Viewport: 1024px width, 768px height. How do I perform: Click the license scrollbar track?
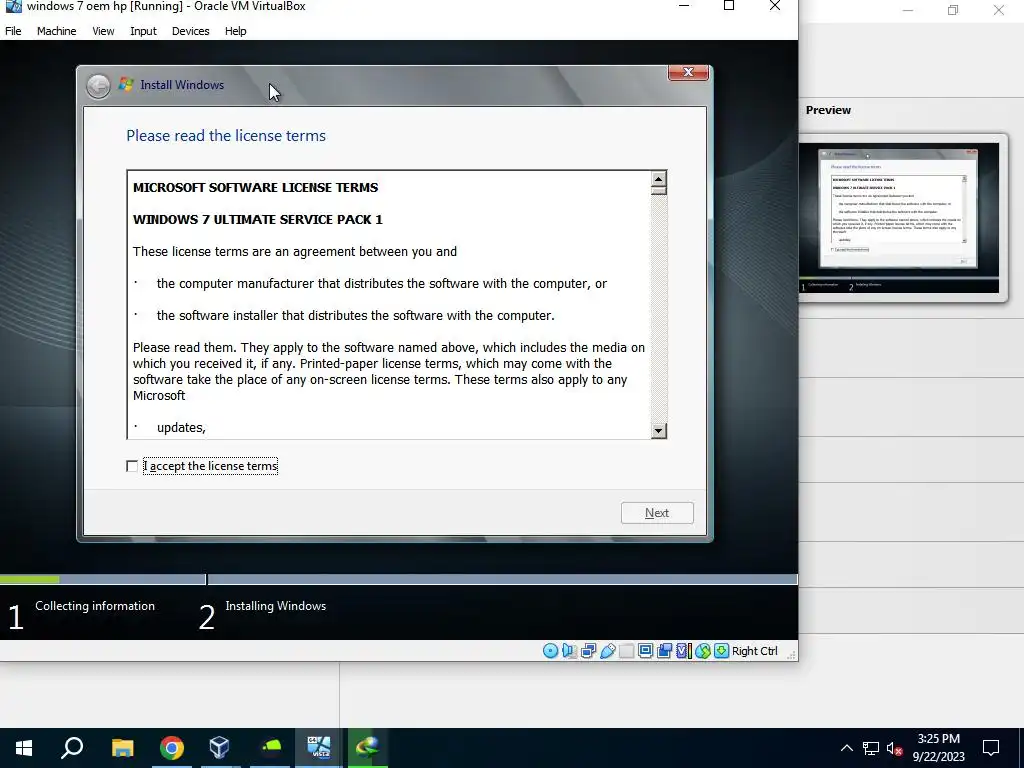tap(658, 309)
